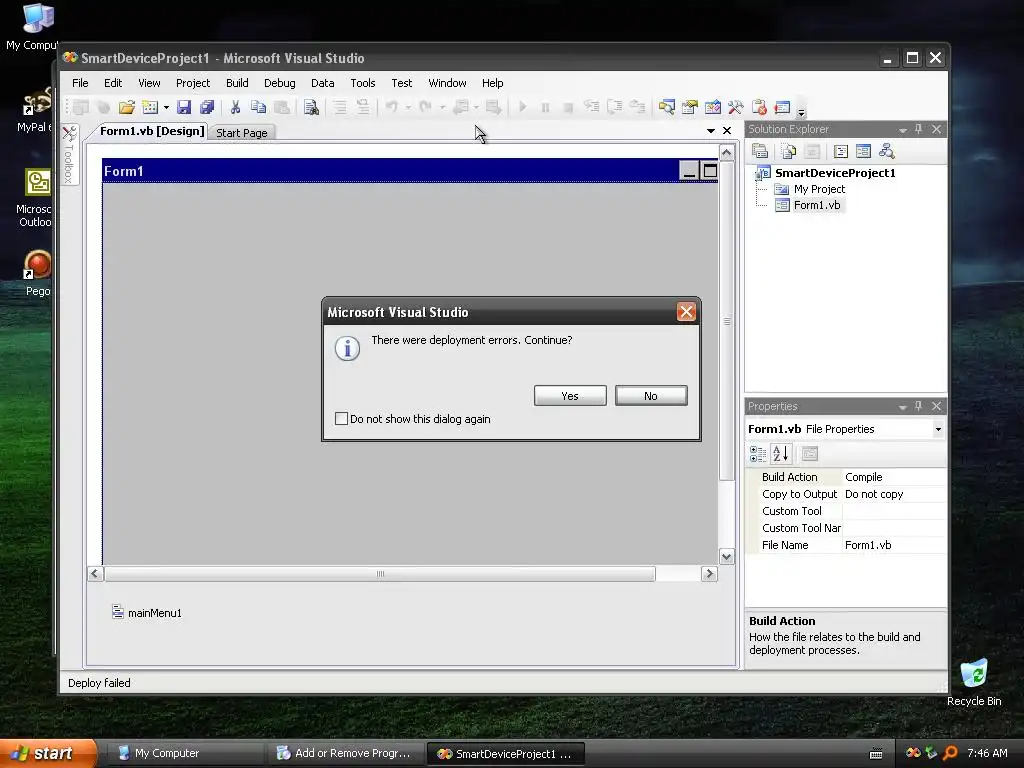Click the File Name value 'Form1.vb'
Image resolution: width=1024 pixels, height=768 pixels.
(868, 545)
